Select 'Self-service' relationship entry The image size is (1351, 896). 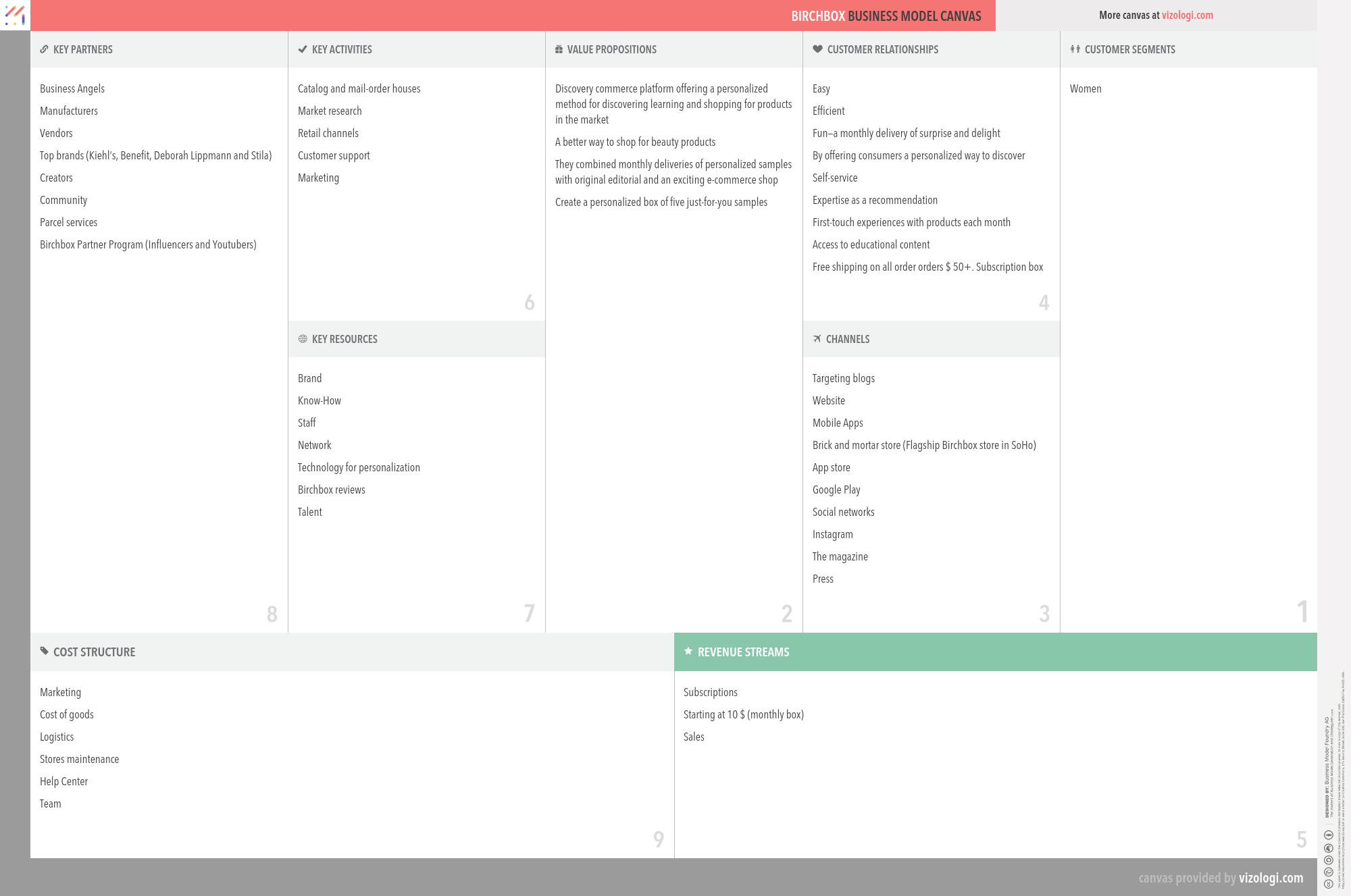[835, 178]
